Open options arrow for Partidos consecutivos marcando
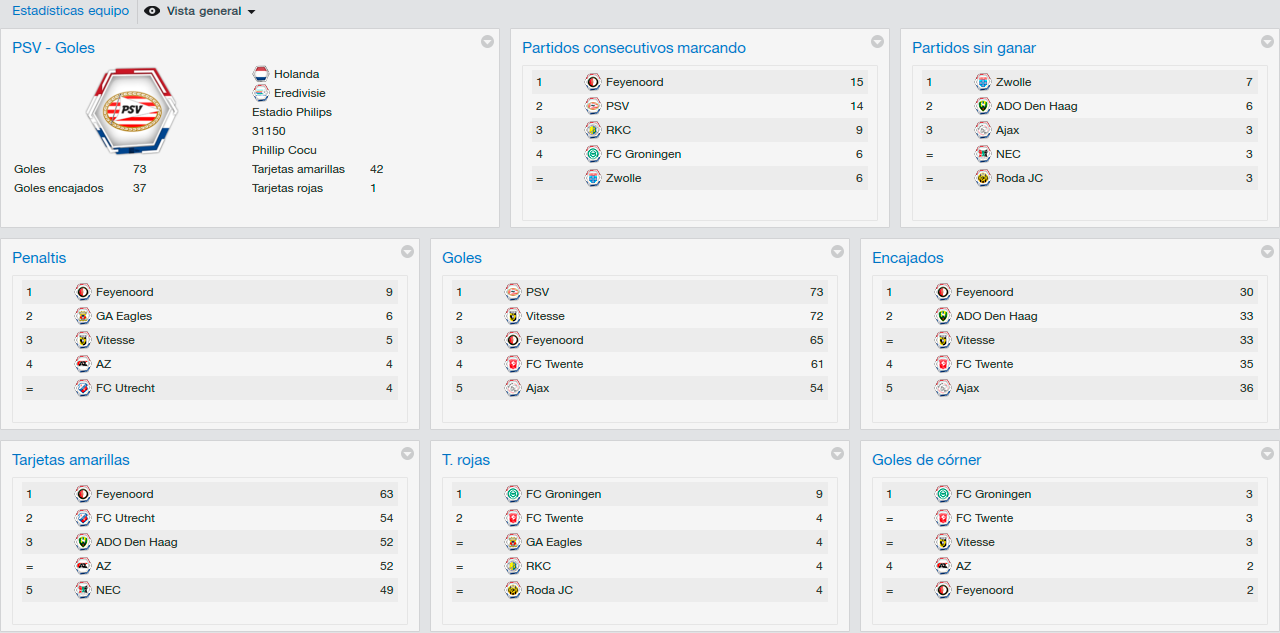The image size is (1280, 633). (x=877, y=42)
